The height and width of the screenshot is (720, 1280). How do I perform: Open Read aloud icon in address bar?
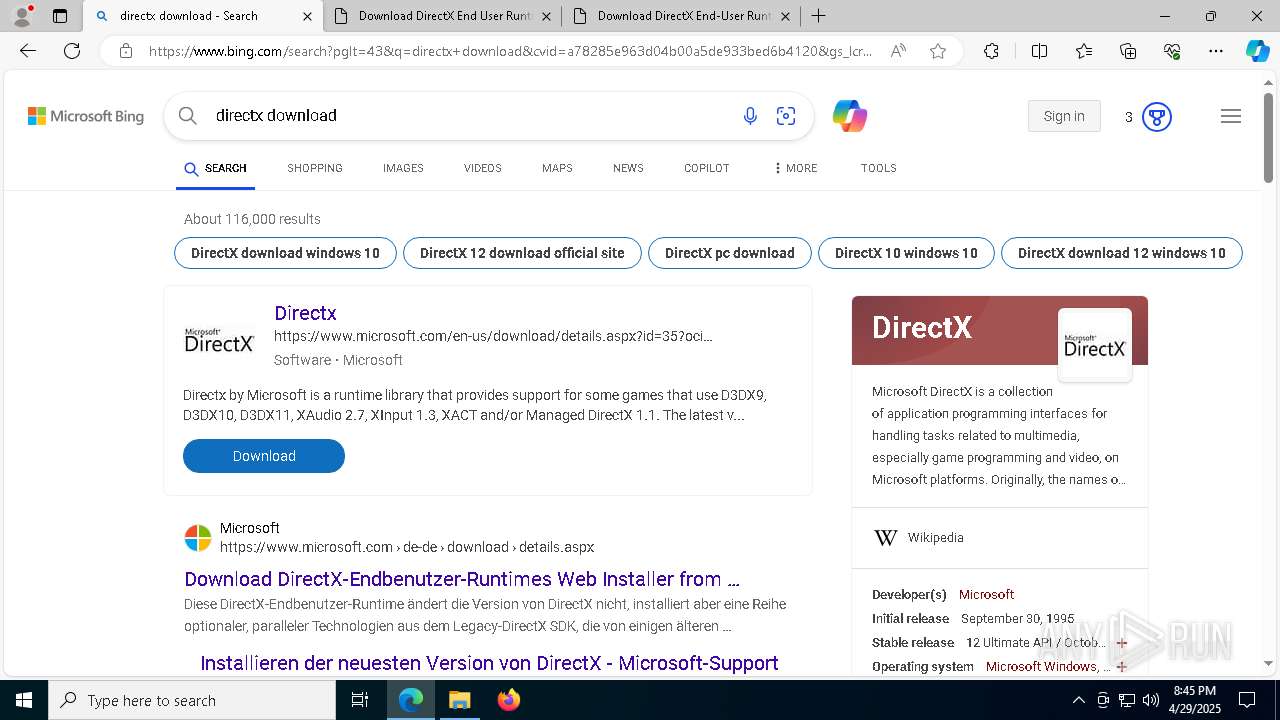(x=898, y=51)
